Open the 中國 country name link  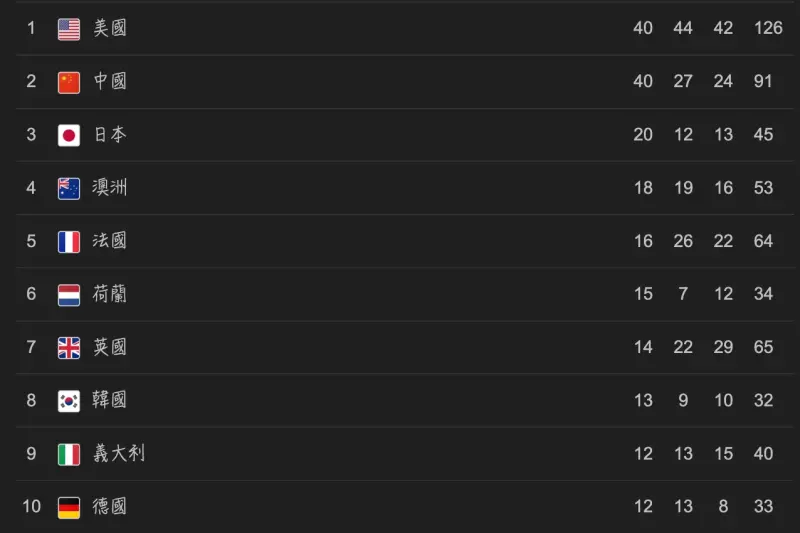110,81
